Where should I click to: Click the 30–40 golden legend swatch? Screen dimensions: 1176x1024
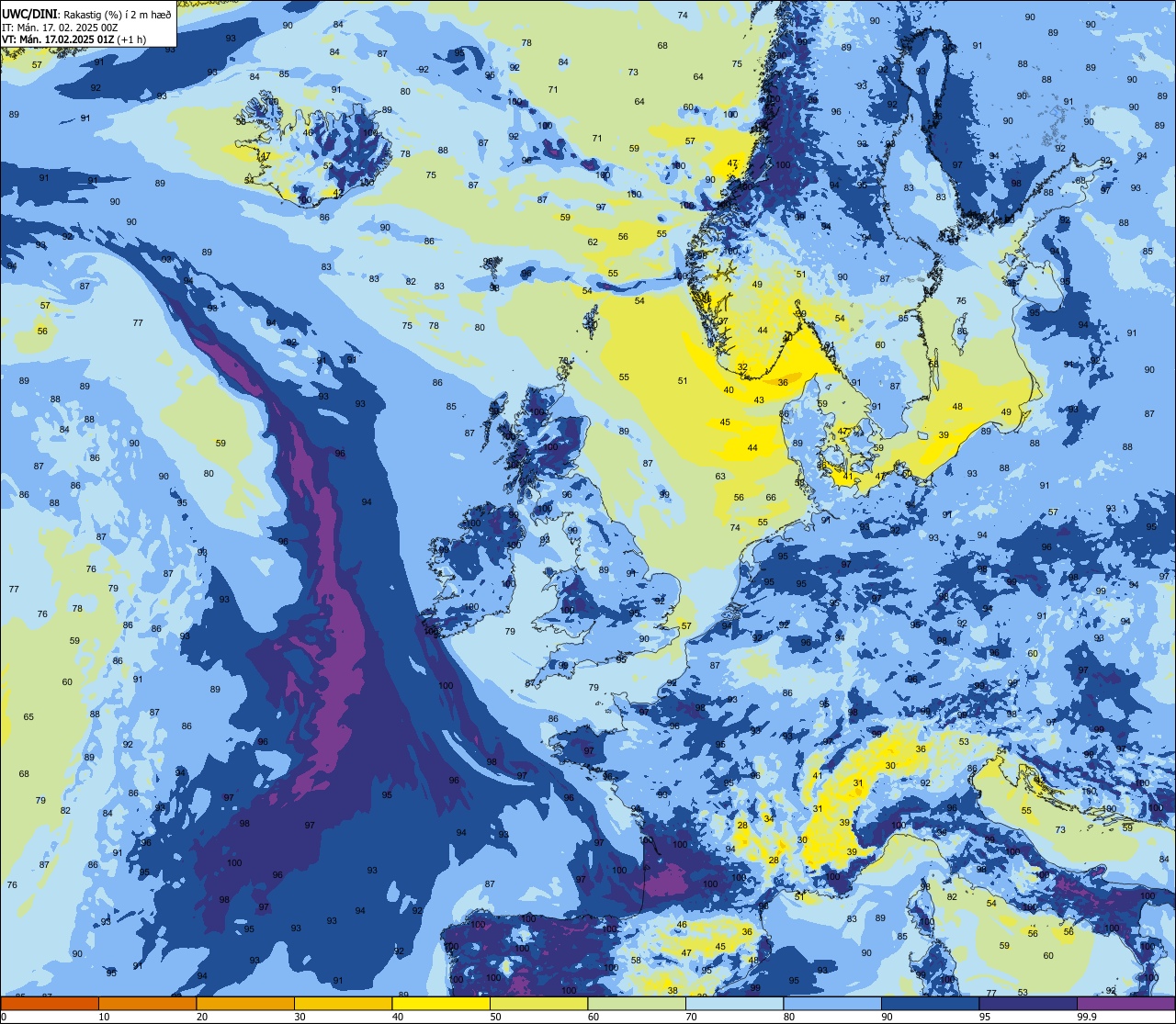point(343,1003)
